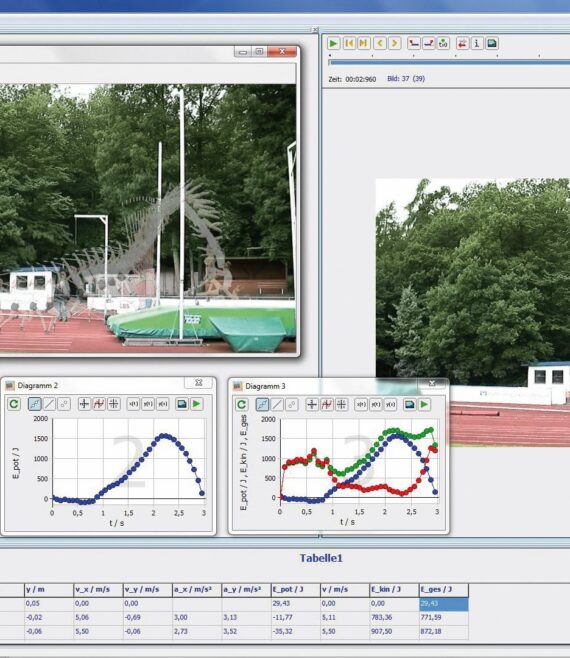Click the table cell '5,06'
The height and width of the screenshot is (658, 570).
coord(98,617)
